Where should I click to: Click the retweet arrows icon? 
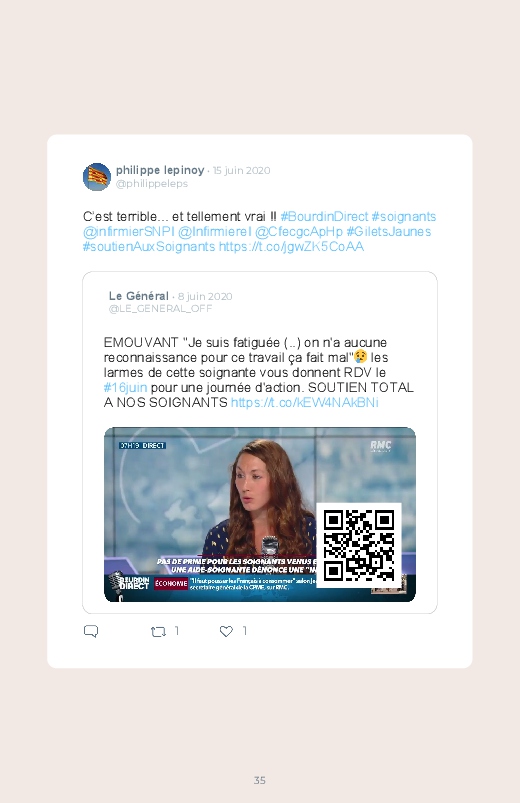pyautogui.click(x=158, y=631)
